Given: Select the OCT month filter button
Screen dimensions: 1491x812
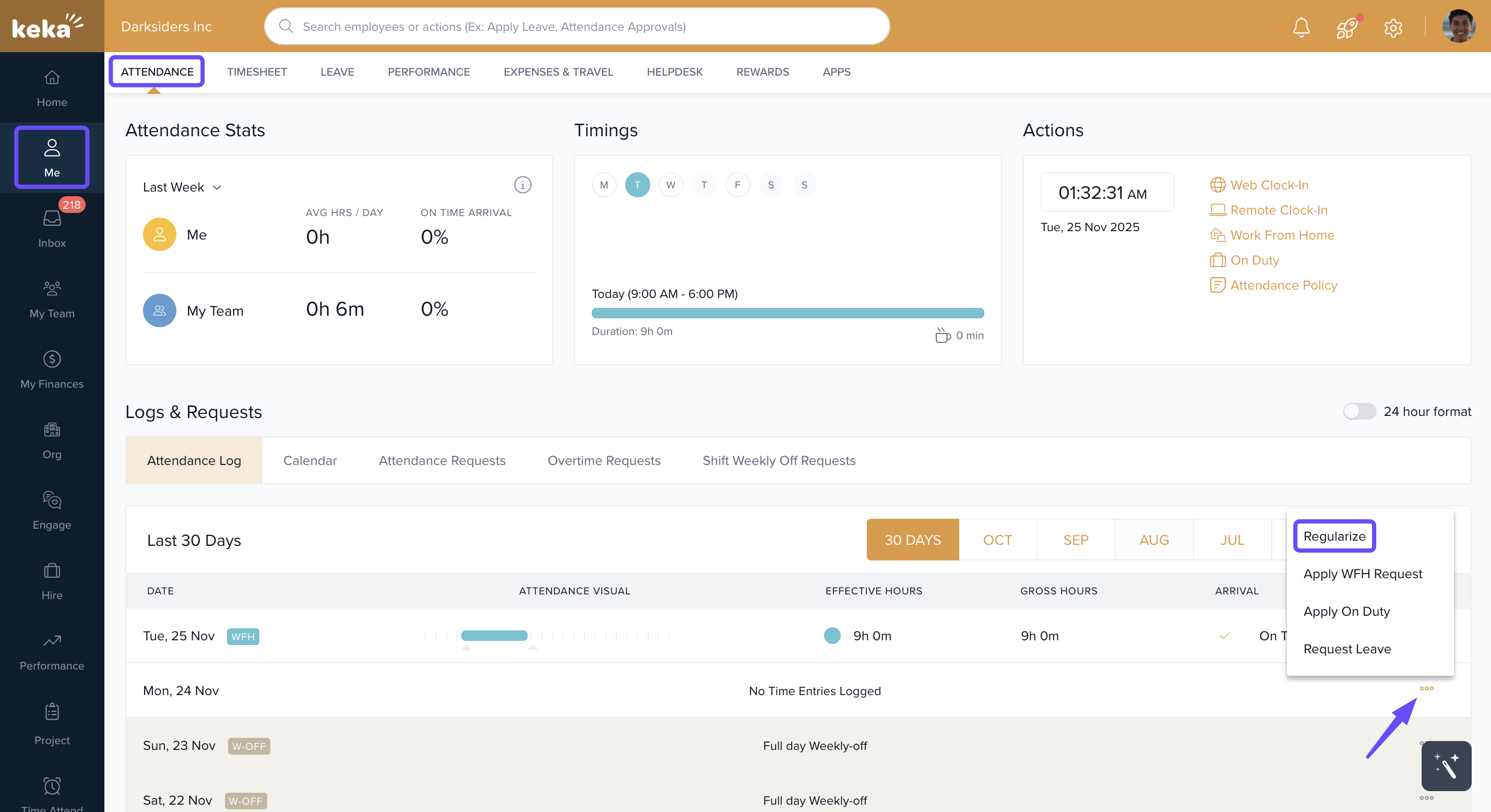Looking at the screenshot, I should (997, 540).
